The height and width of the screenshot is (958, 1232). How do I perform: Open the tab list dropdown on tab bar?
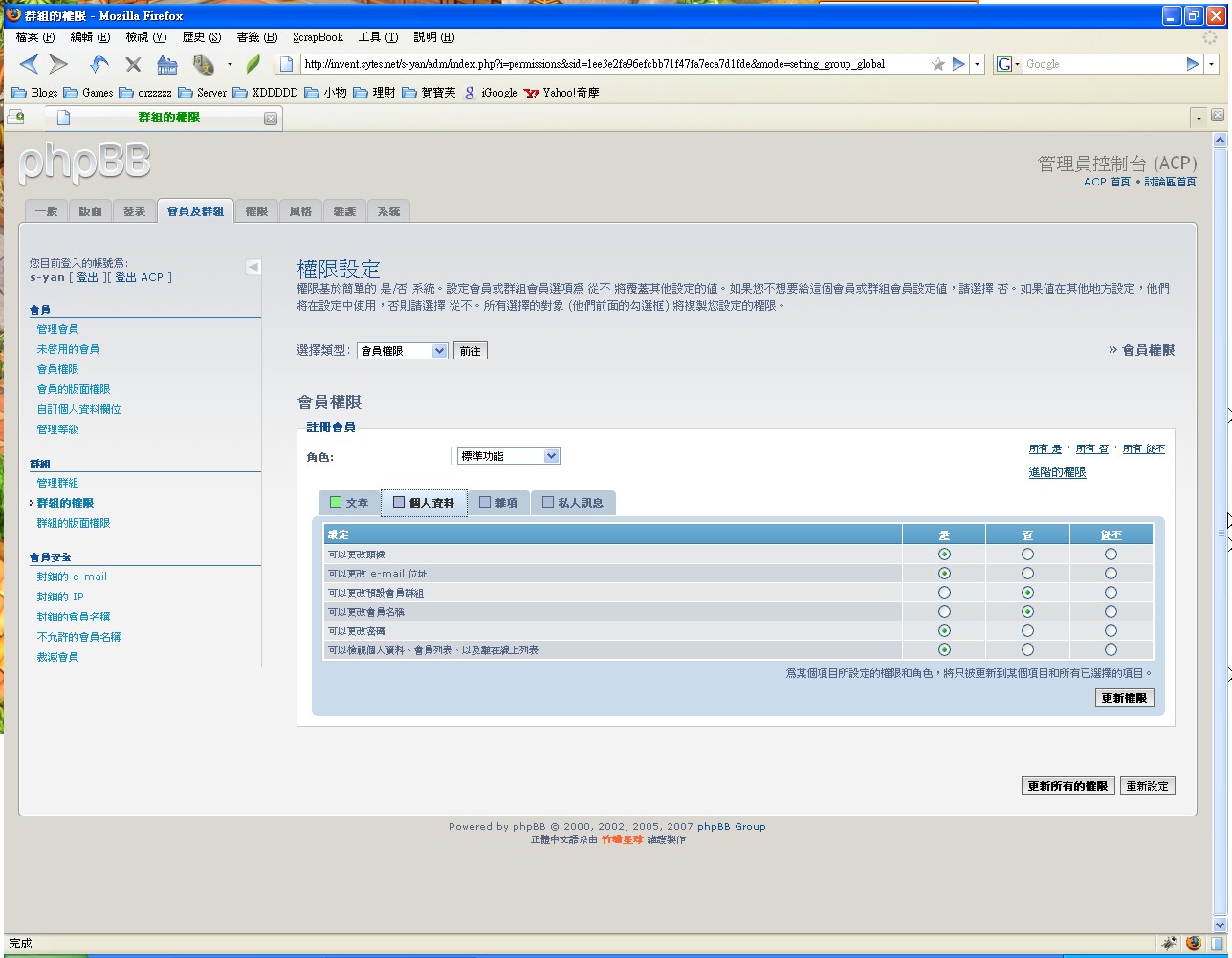pos(1198,118)
